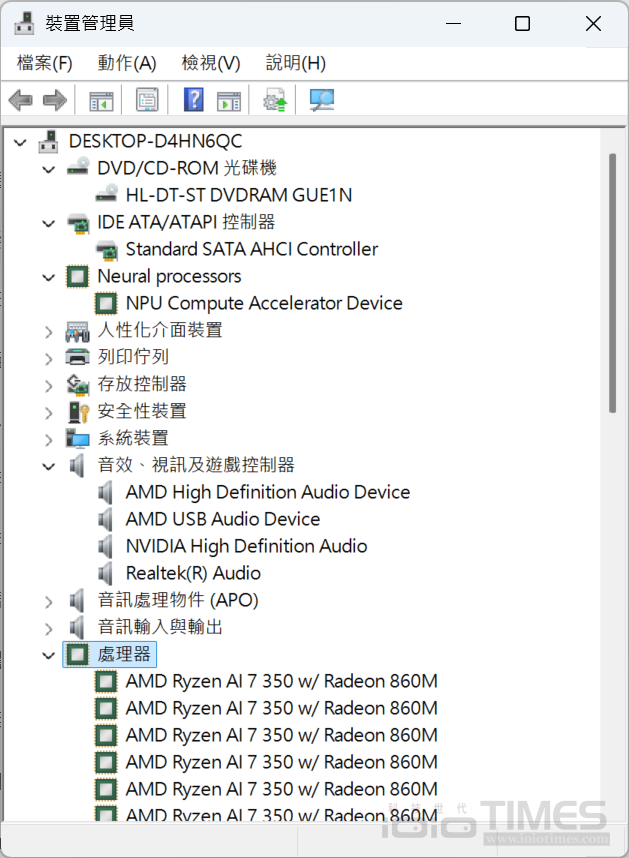Screen dimensions: 629x858
Task: Open the 動作(A) menu
Action: click(x=127, y=62)
